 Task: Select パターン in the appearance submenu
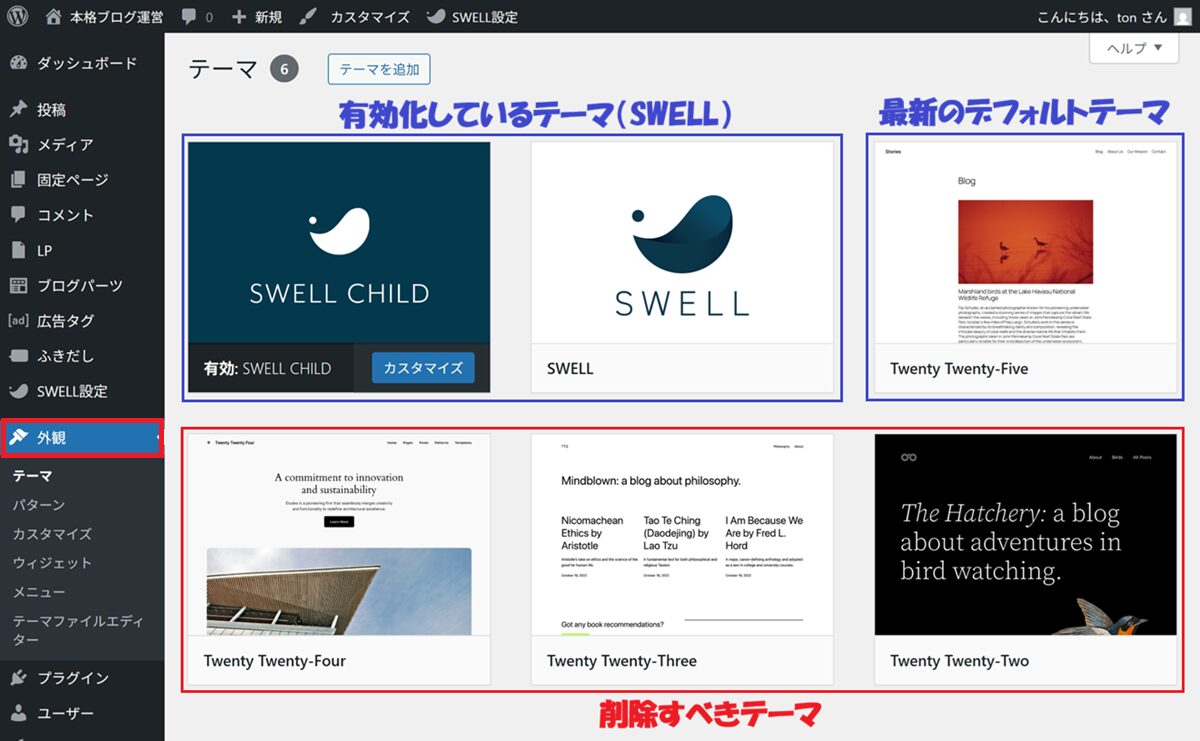click(x=38, y=505)
